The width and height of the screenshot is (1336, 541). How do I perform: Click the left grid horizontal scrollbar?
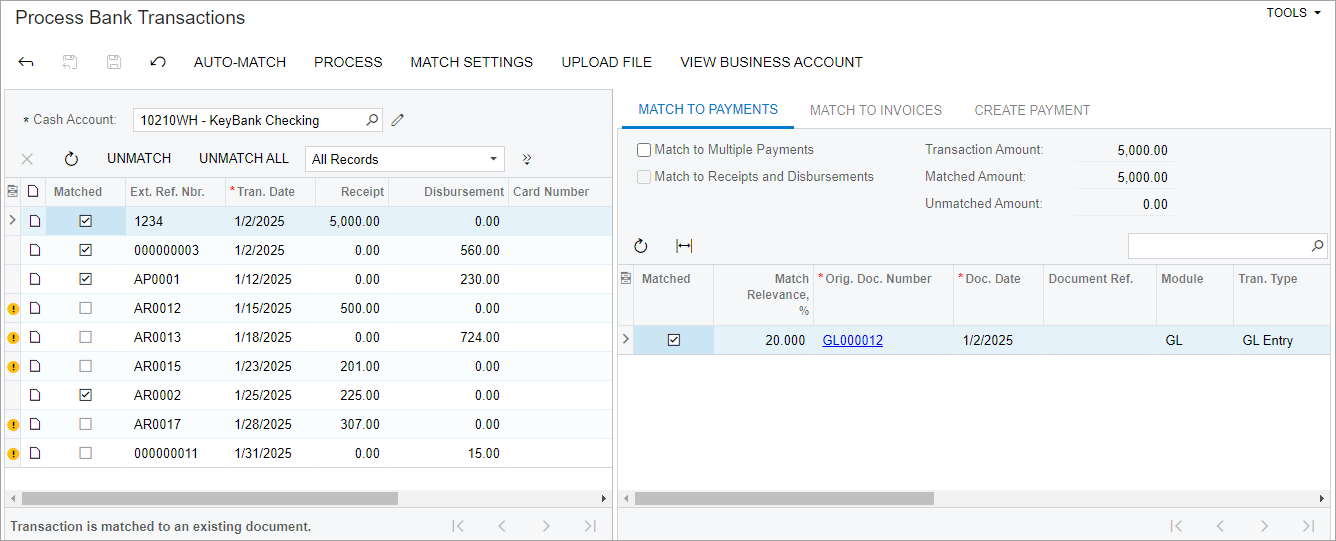(x=210, y=498)
